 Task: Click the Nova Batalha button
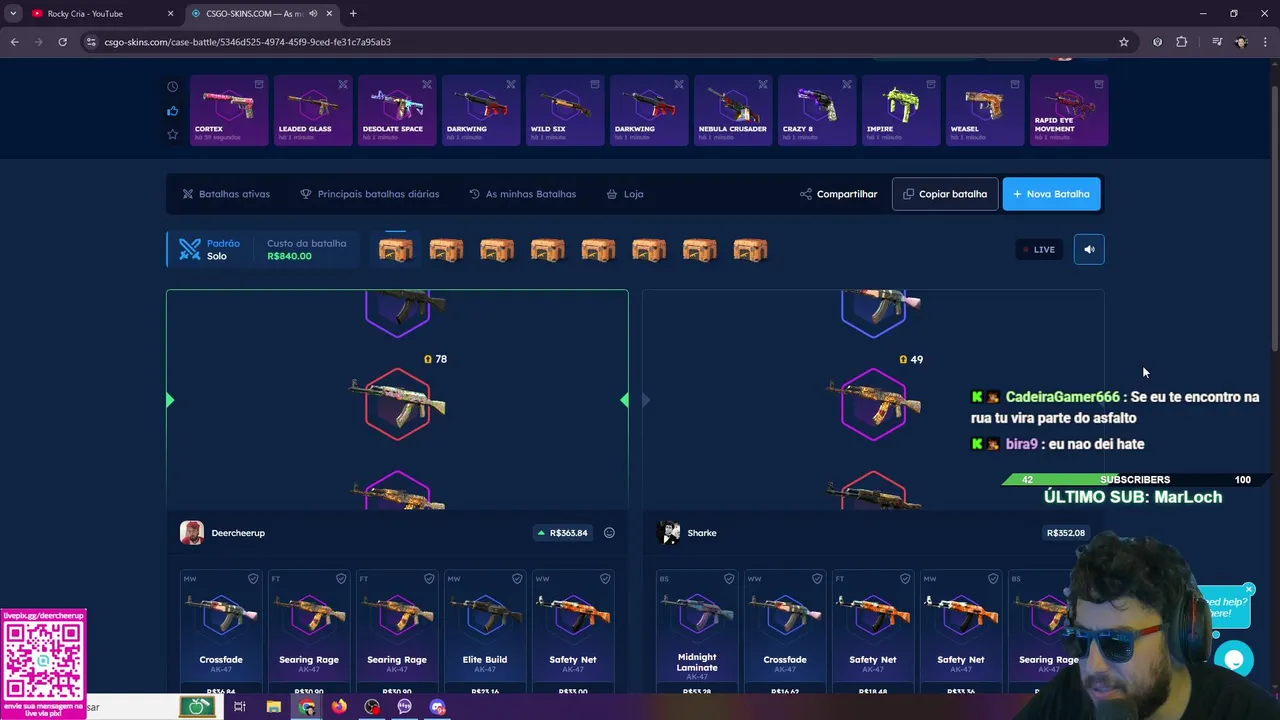[1051, 194]
